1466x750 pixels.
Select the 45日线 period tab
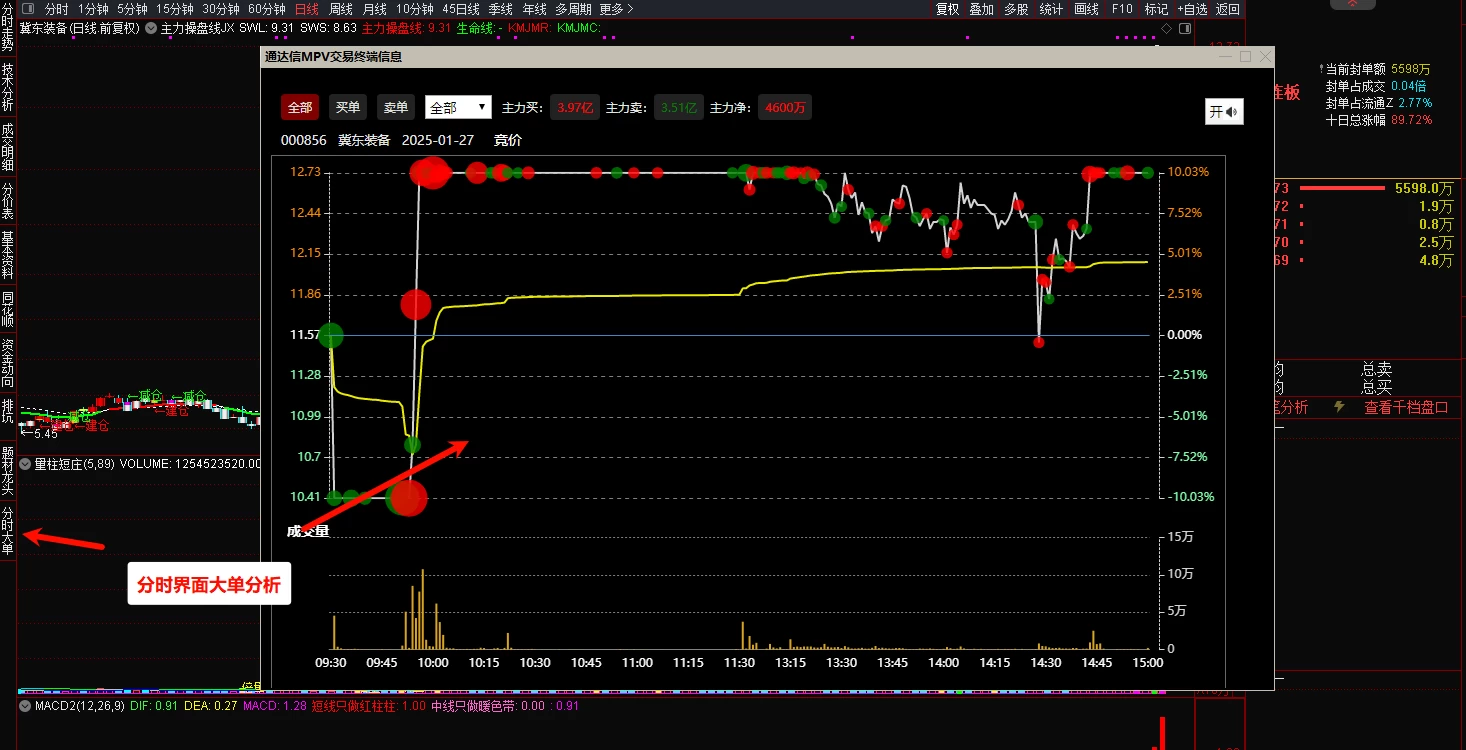(461, 9)
